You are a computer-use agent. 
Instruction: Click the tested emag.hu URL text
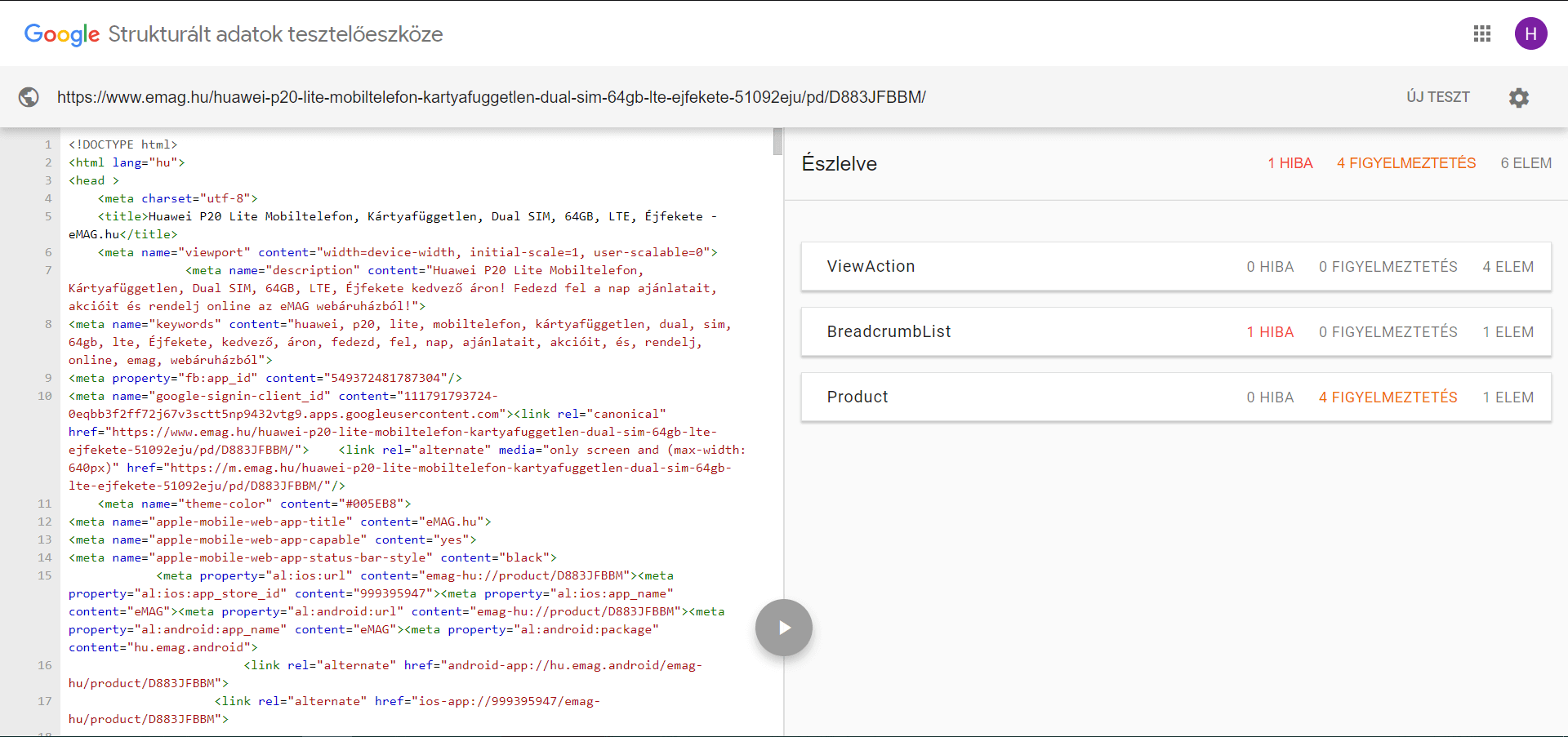492,97
